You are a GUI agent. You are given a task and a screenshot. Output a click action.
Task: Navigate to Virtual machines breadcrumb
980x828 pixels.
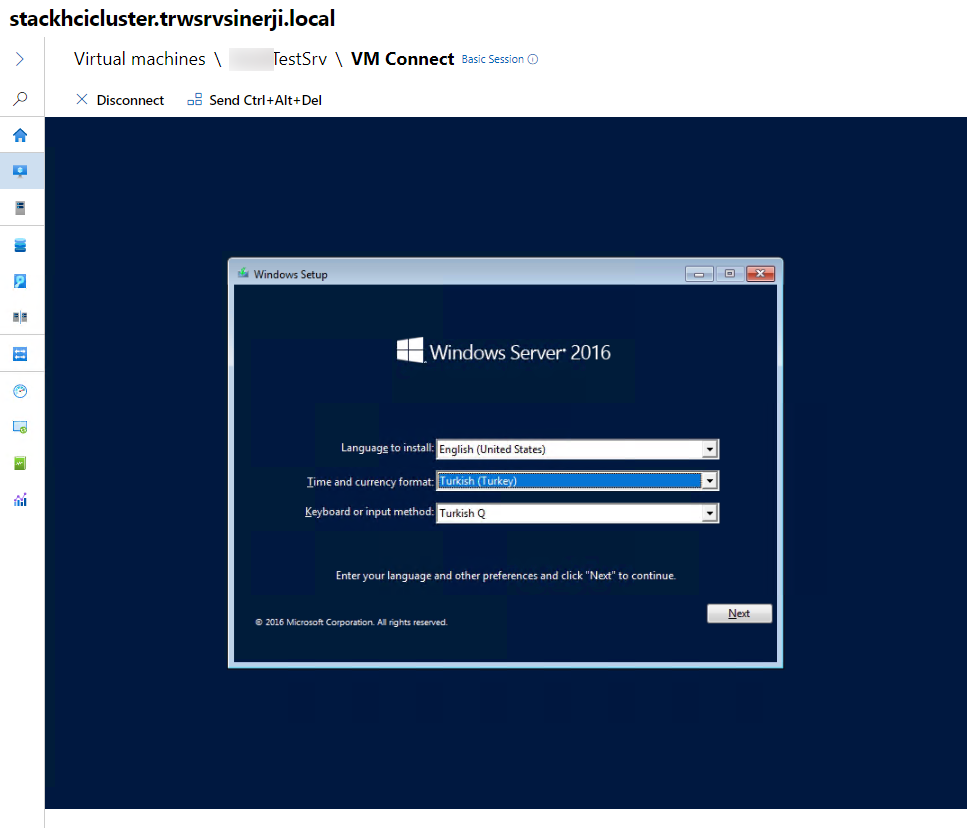(139, 59)
